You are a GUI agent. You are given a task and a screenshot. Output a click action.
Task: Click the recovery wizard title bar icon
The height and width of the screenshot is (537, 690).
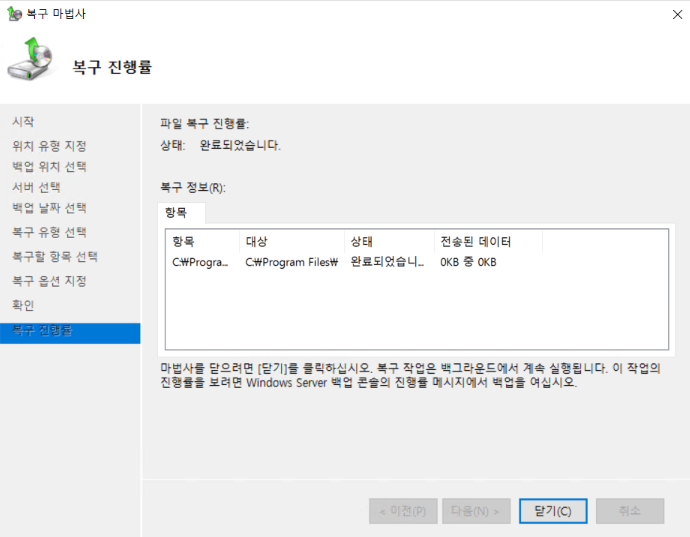(x=11, y=12)
